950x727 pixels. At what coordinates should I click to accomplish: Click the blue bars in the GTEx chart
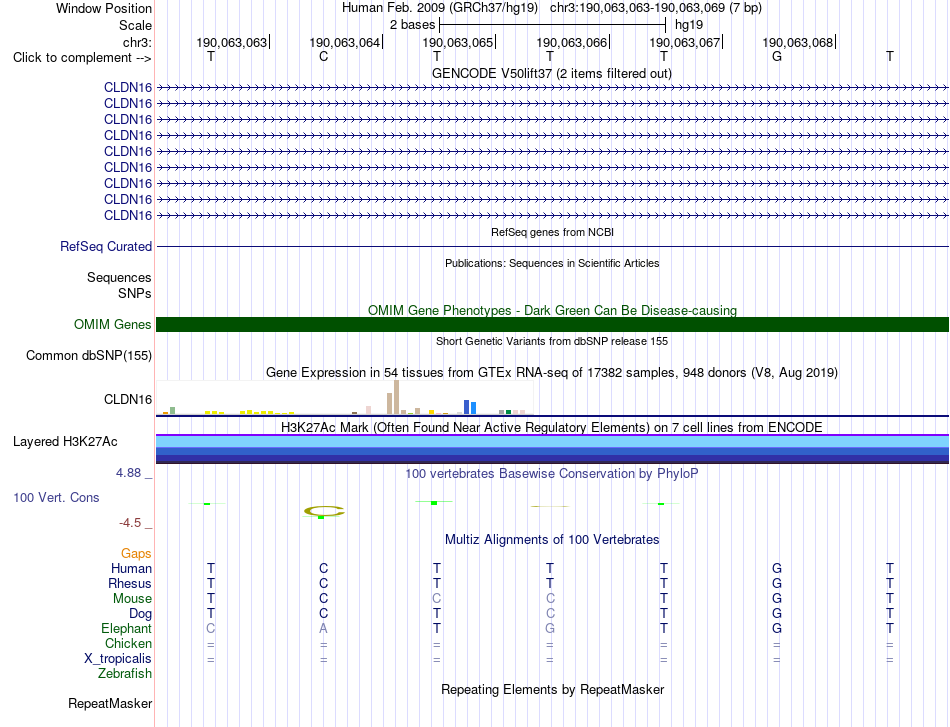(470, 407)
